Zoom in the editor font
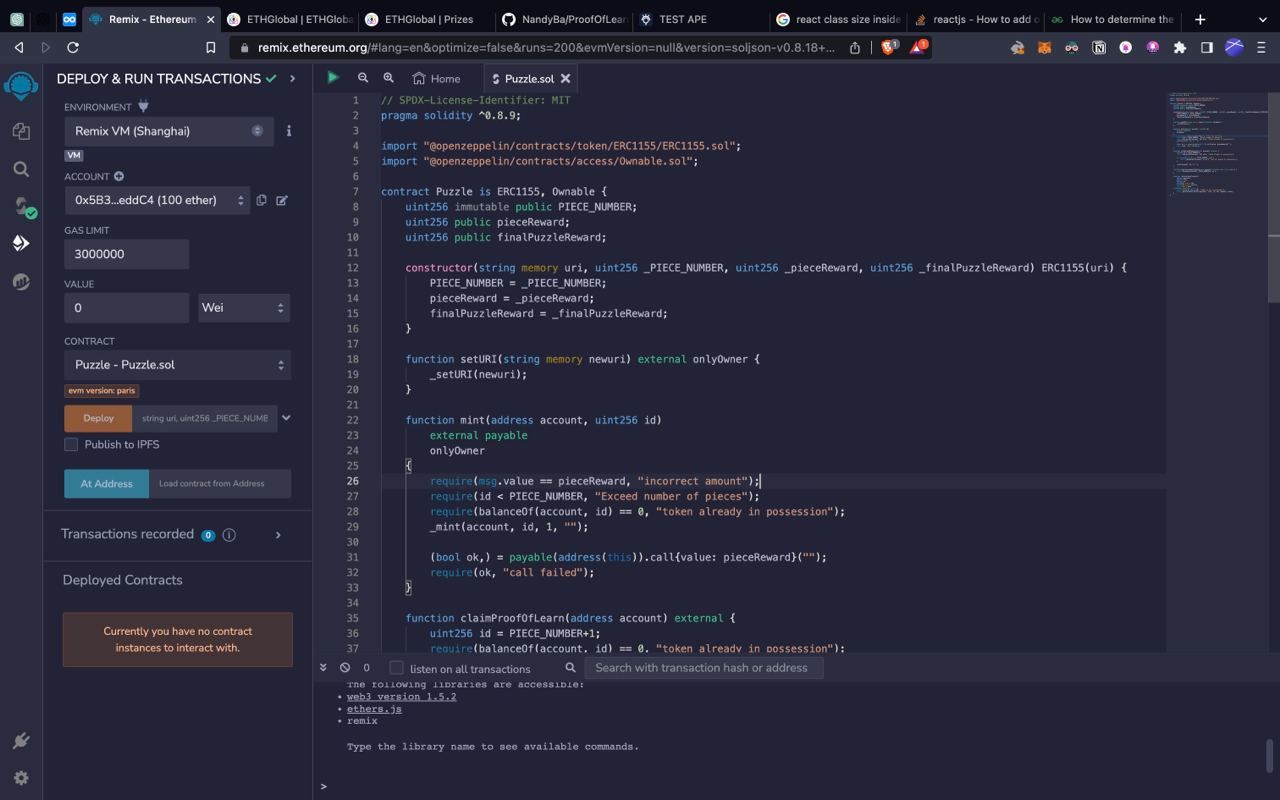This screenshot has height=800, width=1280. (388, 78)
